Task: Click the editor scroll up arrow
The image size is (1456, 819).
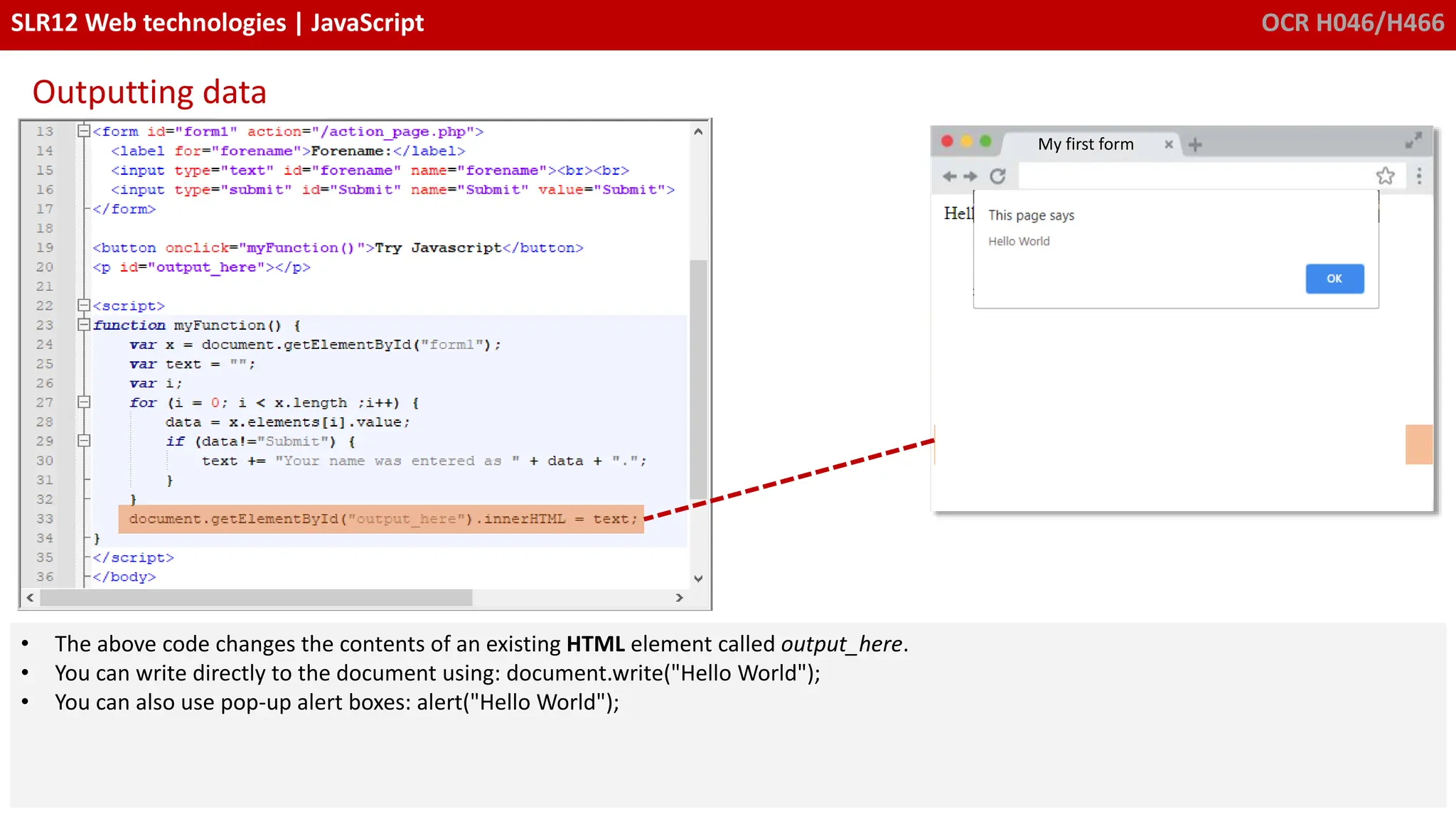Action: point(698,132)
